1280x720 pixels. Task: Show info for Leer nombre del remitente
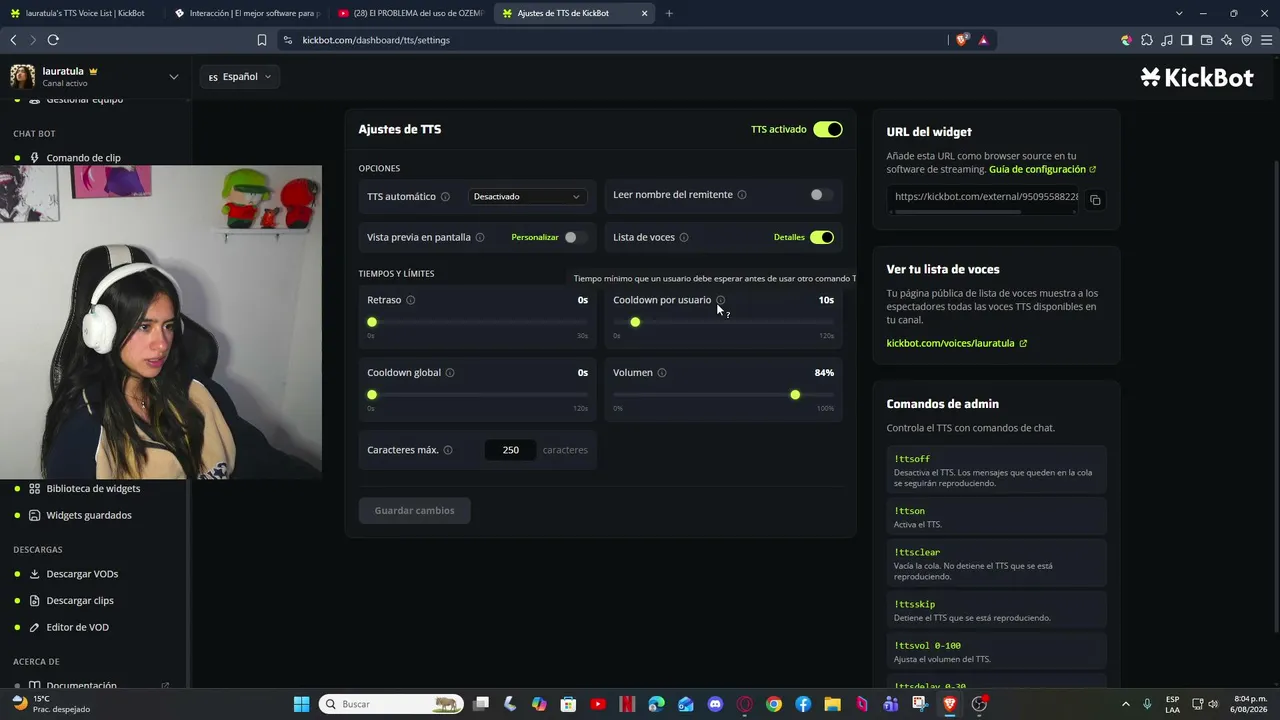point(741,195)
